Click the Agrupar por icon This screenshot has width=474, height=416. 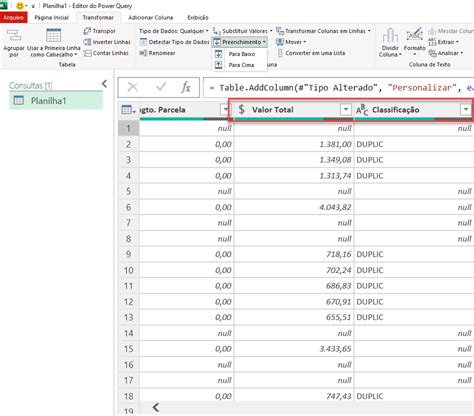(x=14, y=35)
